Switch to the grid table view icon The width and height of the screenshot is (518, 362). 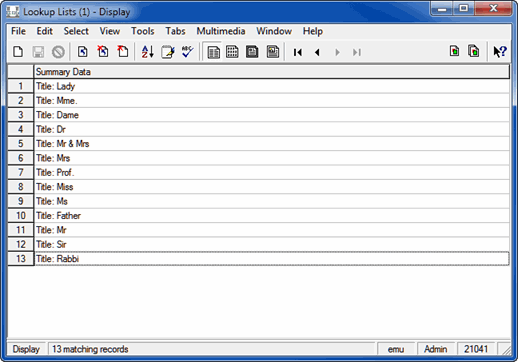point(232,52)
